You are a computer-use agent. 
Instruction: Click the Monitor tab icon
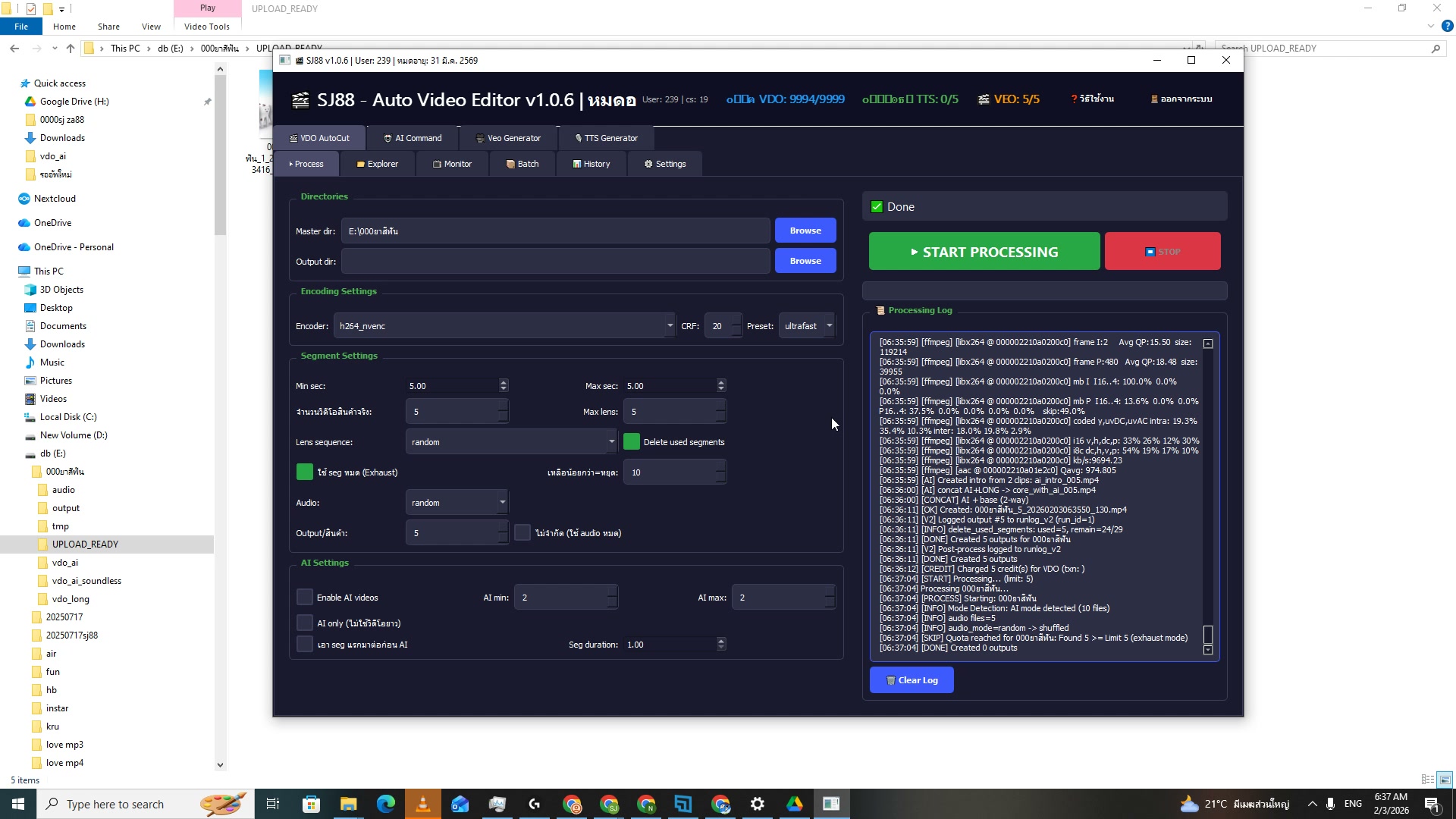click(x=437, y=164)
